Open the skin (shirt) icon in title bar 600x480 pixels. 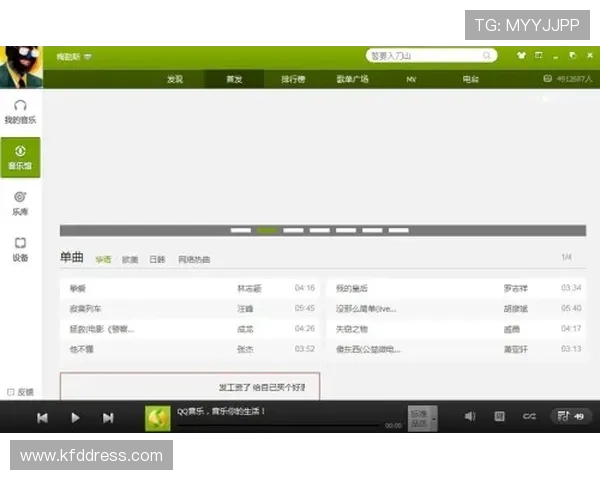pyautogui.click(x=521, y=56)
